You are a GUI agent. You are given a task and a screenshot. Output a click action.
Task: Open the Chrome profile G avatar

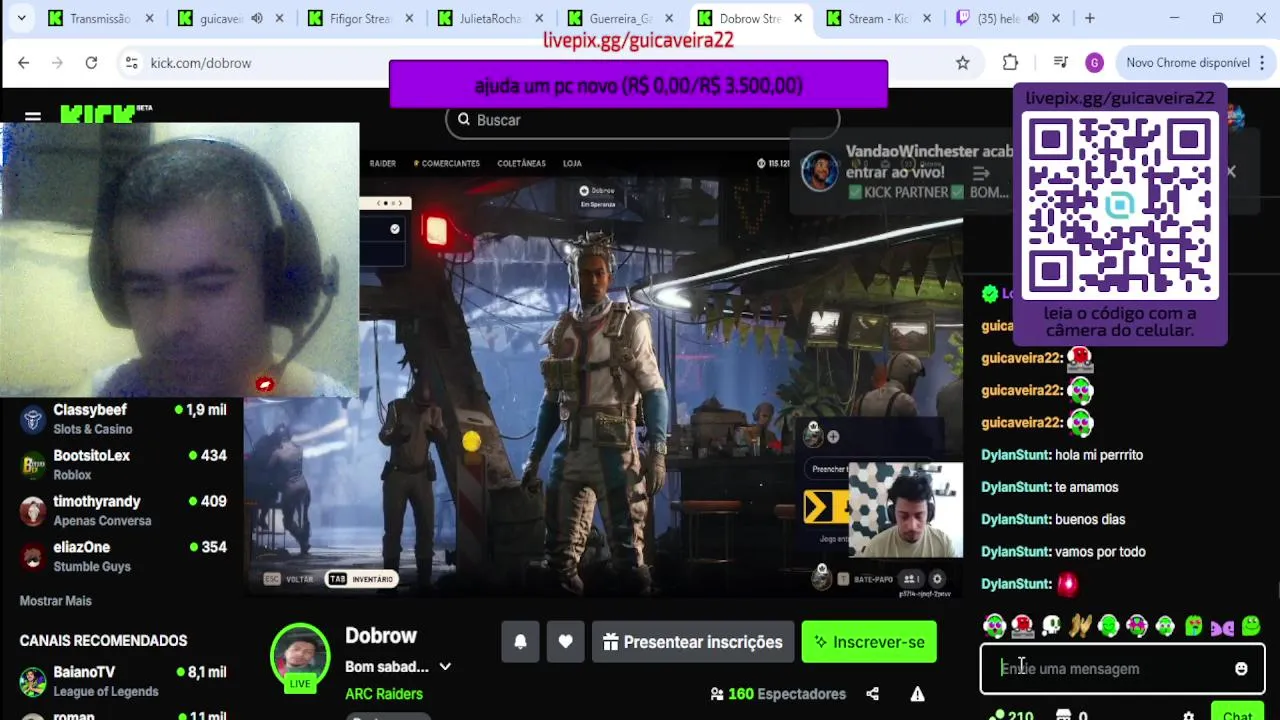(x=1094, y=62)
